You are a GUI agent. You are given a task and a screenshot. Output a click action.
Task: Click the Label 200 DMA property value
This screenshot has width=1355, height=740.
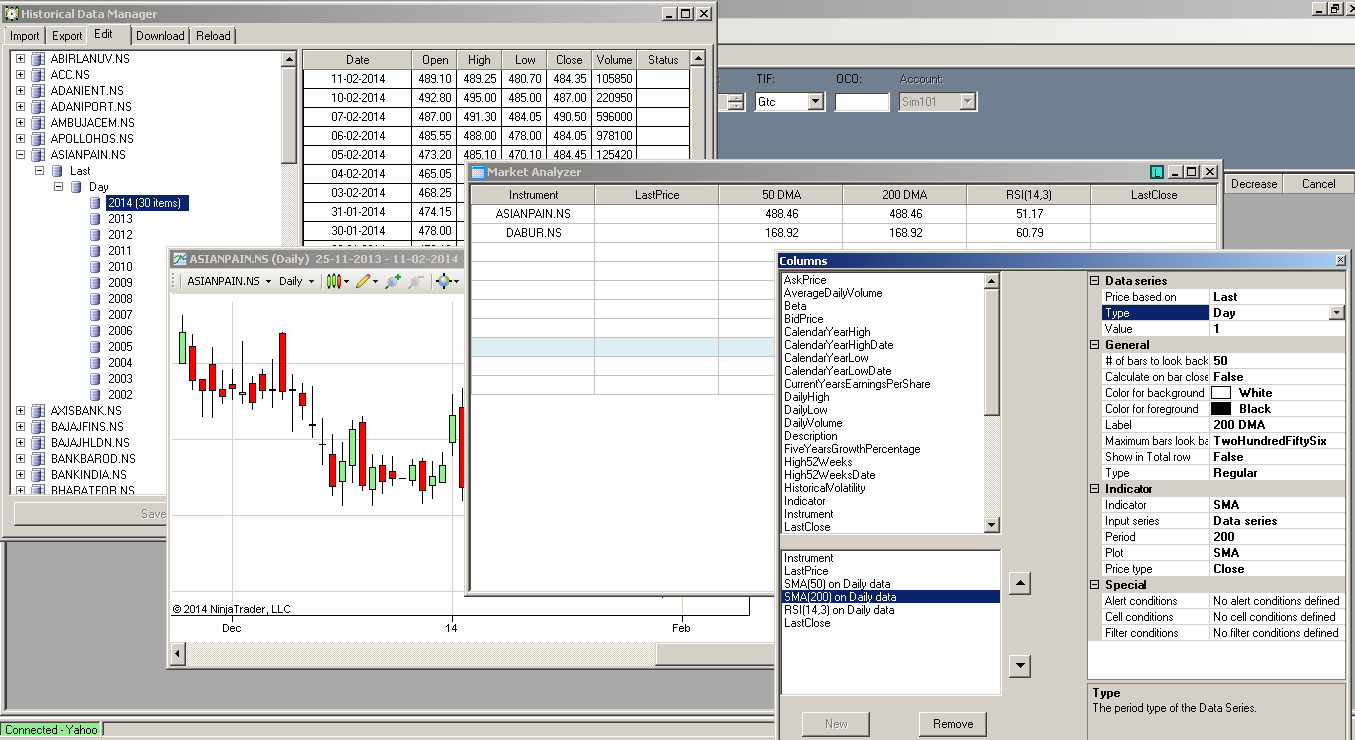(x=1277, y=425)
